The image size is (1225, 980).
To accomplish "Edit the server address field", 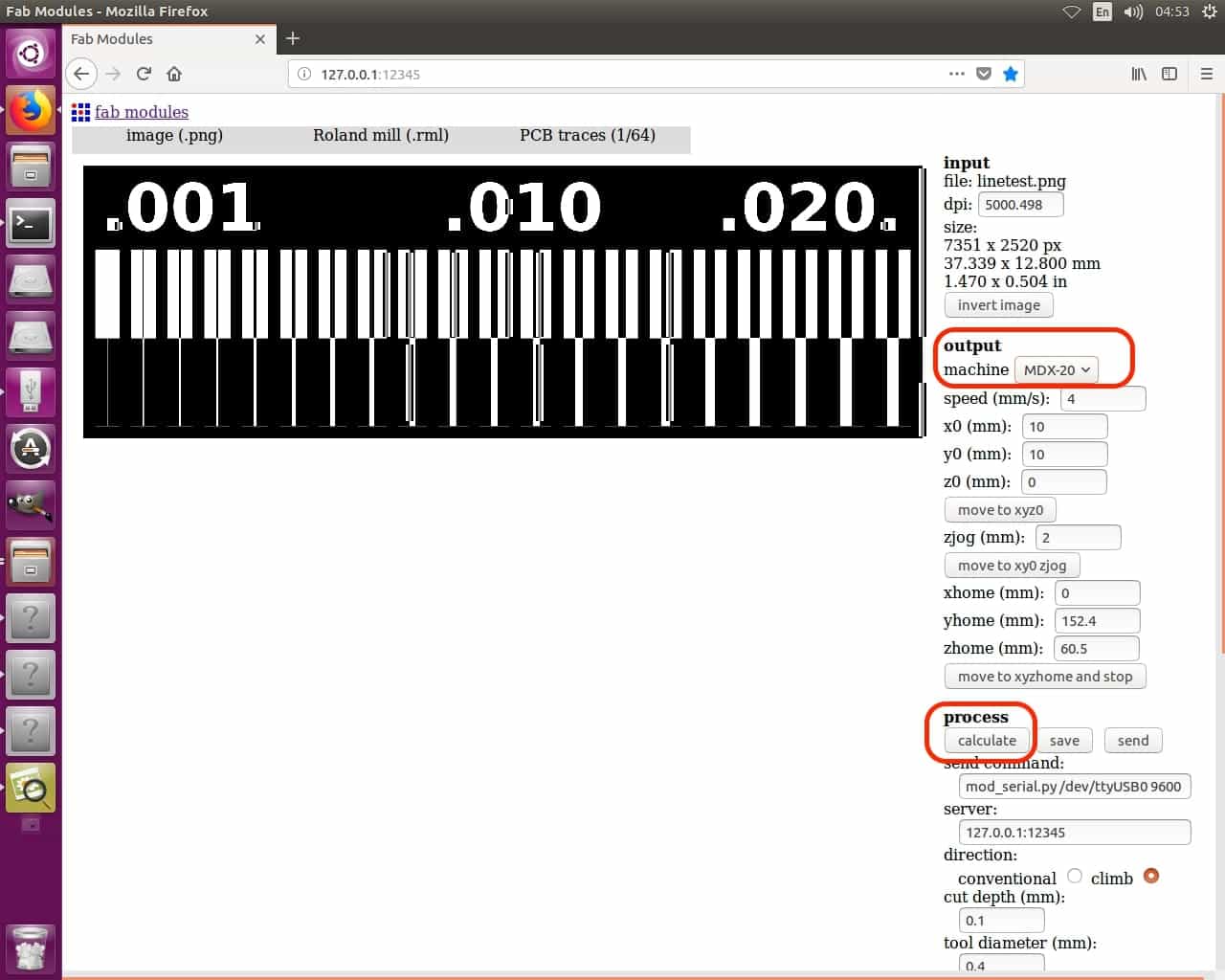I will tap(1075, 833).
